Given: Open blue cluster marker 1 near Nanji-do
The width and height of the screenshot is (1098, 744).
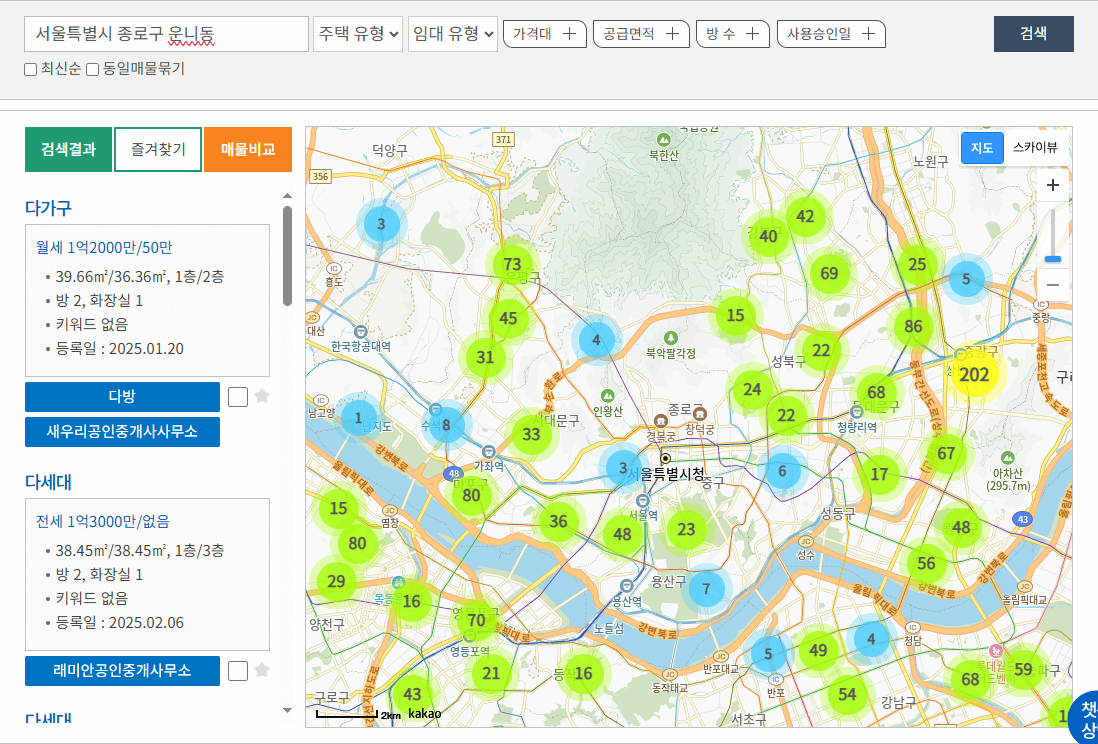Looking at the screenshot, I should 359,418.
